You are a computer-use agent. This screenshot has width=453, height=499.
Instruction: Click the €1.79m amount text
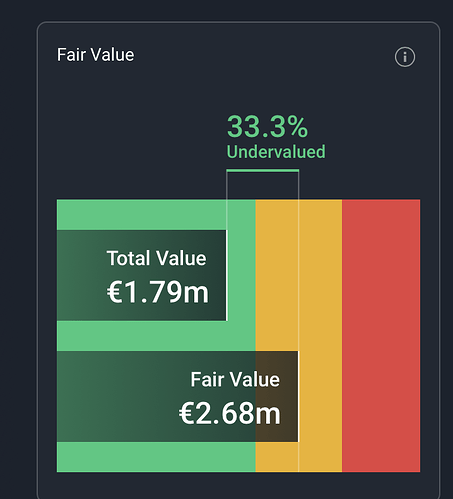158,292
